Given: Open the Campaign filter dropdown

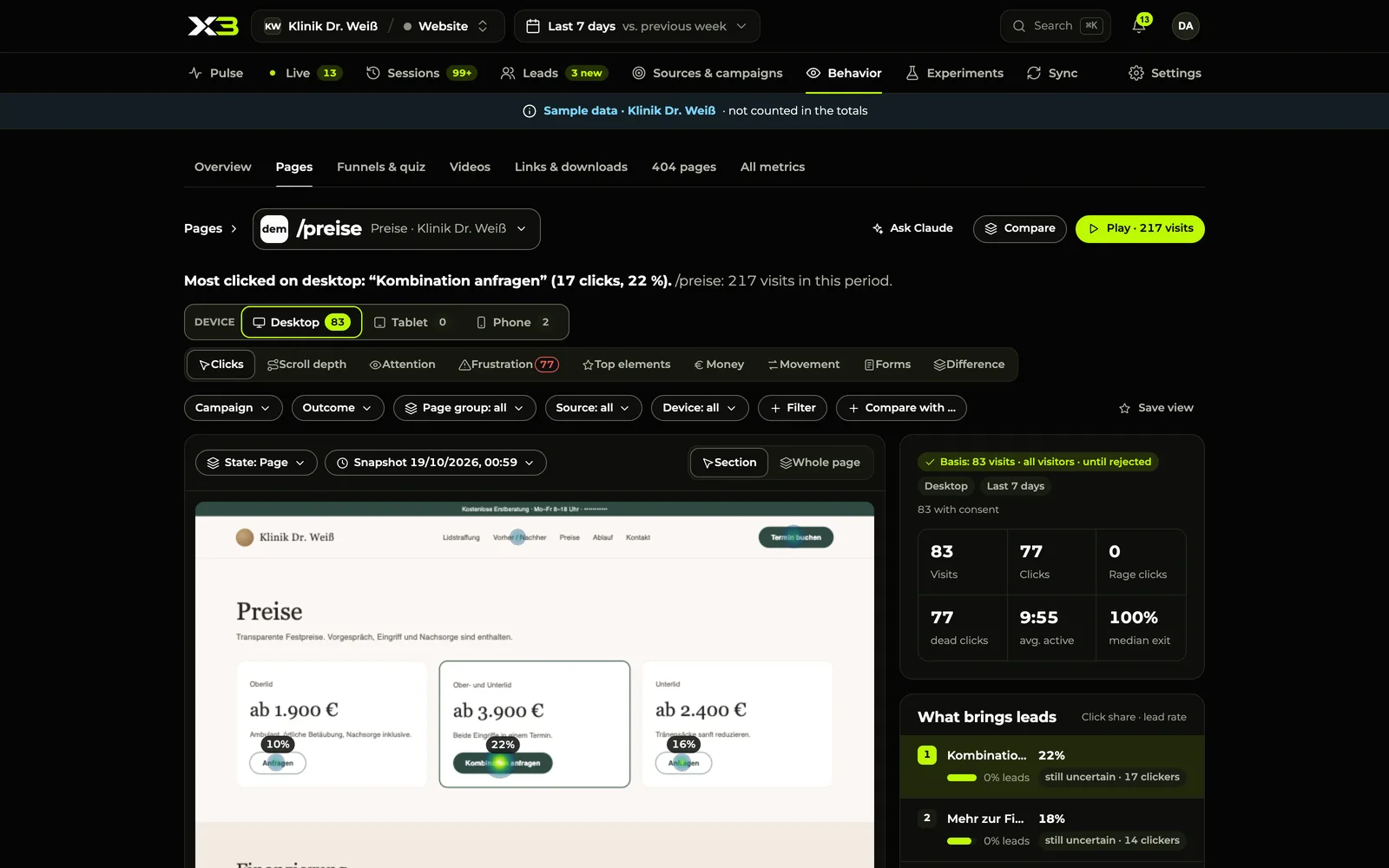Looking at the screenshot, I should [x=233, y=408].
